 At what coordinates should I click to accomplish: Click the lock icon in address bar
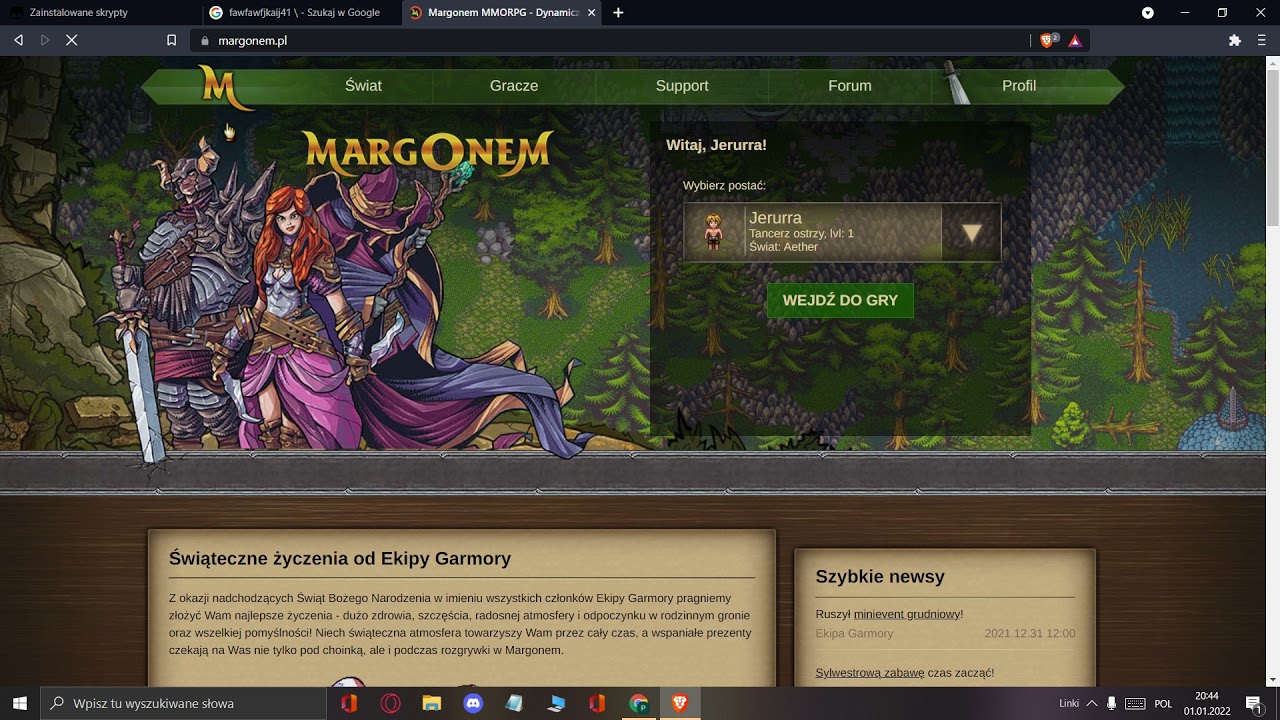tap(205, 41)
